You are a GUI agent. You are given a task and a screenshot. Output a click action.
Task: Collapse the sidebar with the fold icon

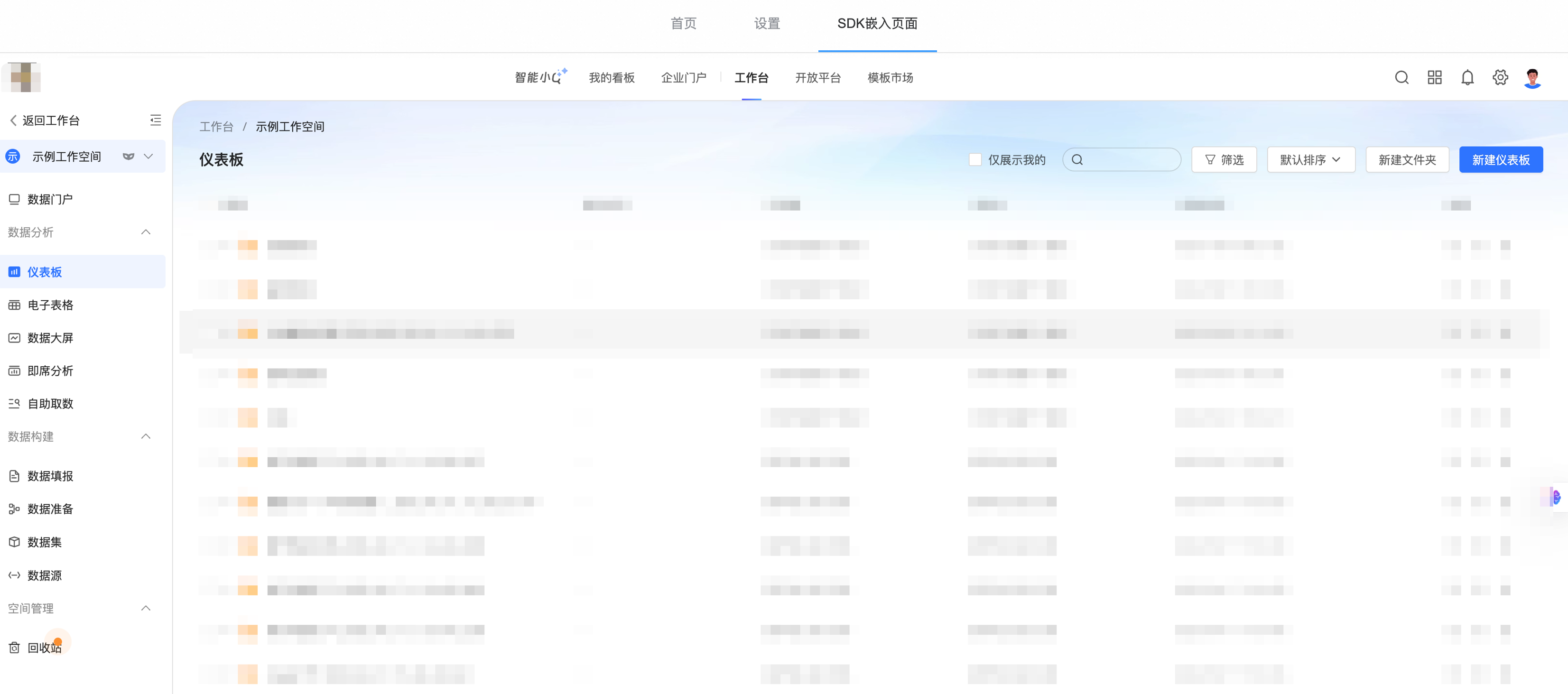155,120
